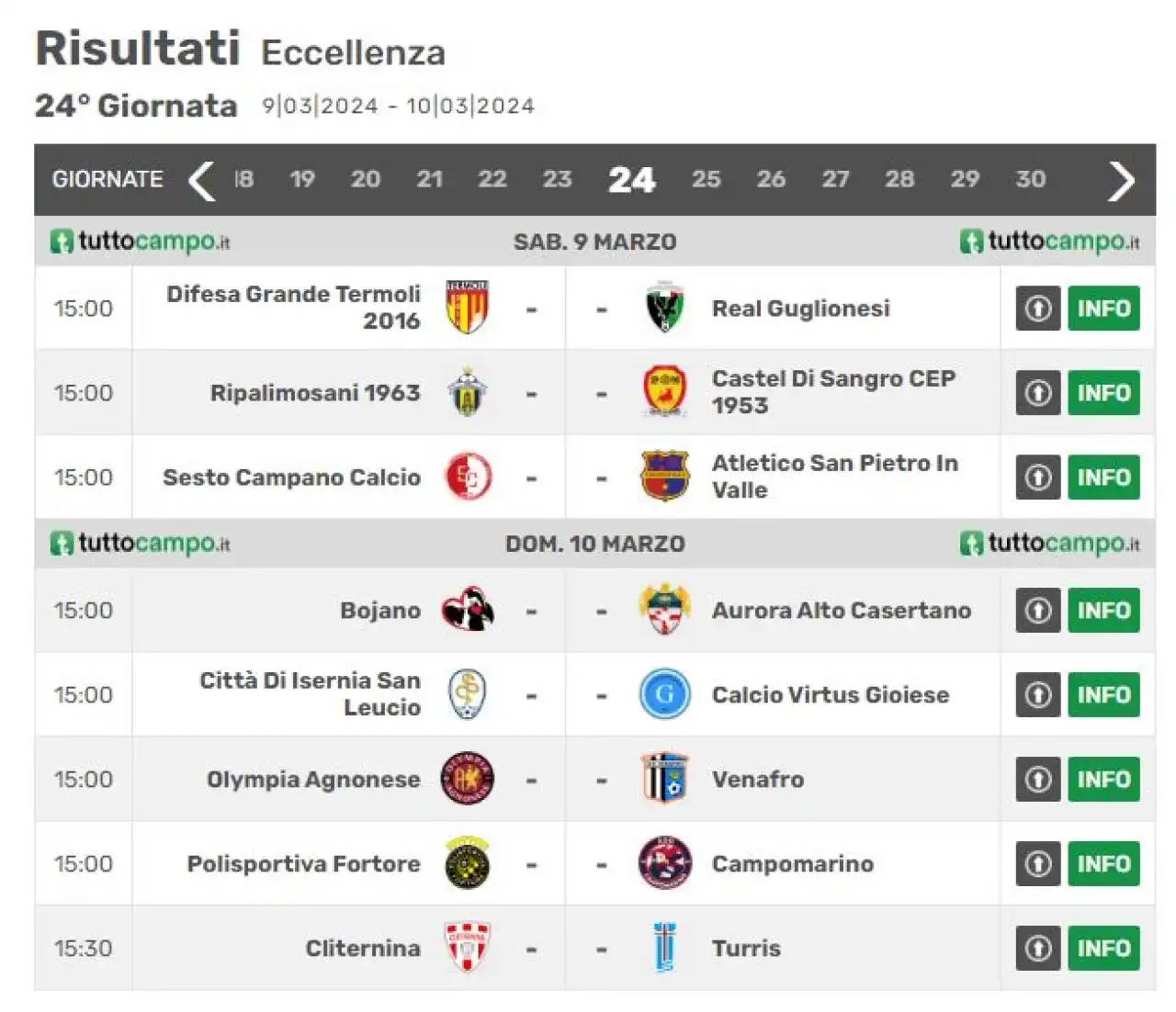Click the Calcio Virtus Gioiese blue badge
The height and width of the screenshot is (1012, 1176).
coord(664,694)
